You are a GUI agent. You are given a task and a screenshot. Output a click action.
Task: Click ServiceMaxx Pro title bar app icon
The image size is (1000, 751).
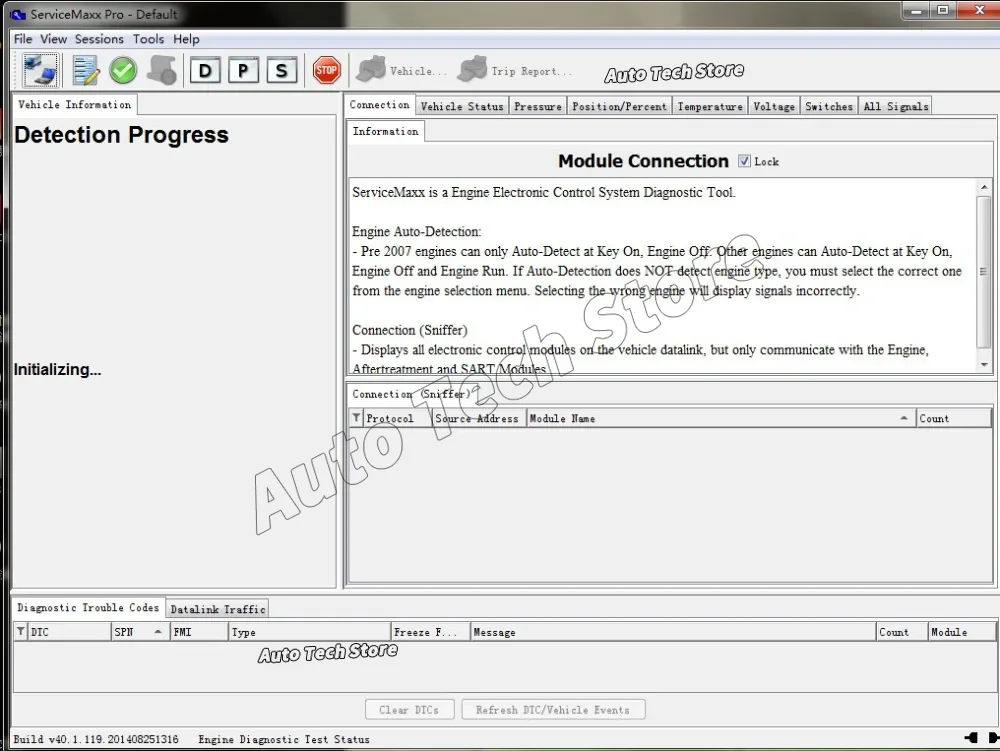(18, 14)
